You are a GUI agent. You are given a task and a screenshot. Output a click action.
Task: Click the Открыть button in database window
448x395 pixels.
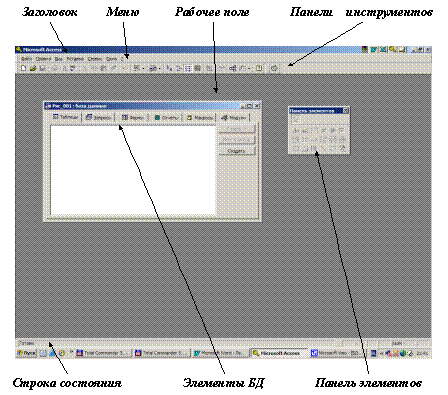tap(237, 129)
